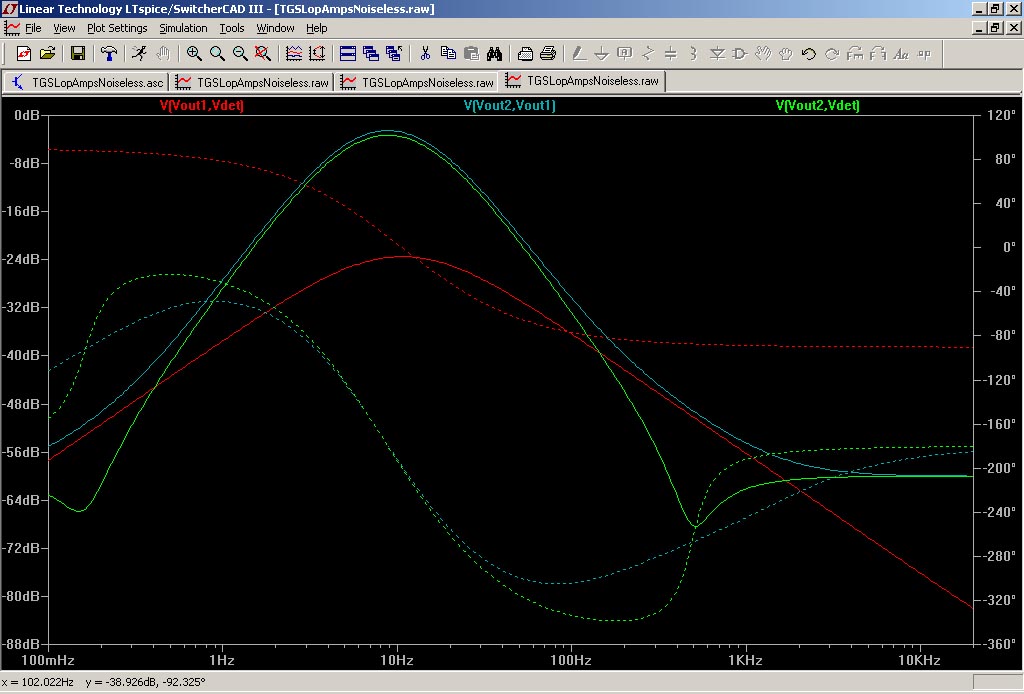Click the 10Hz frequency axis label
Image resolution: width=1024 pixels, height=694 pixels.
click(396, 660)
